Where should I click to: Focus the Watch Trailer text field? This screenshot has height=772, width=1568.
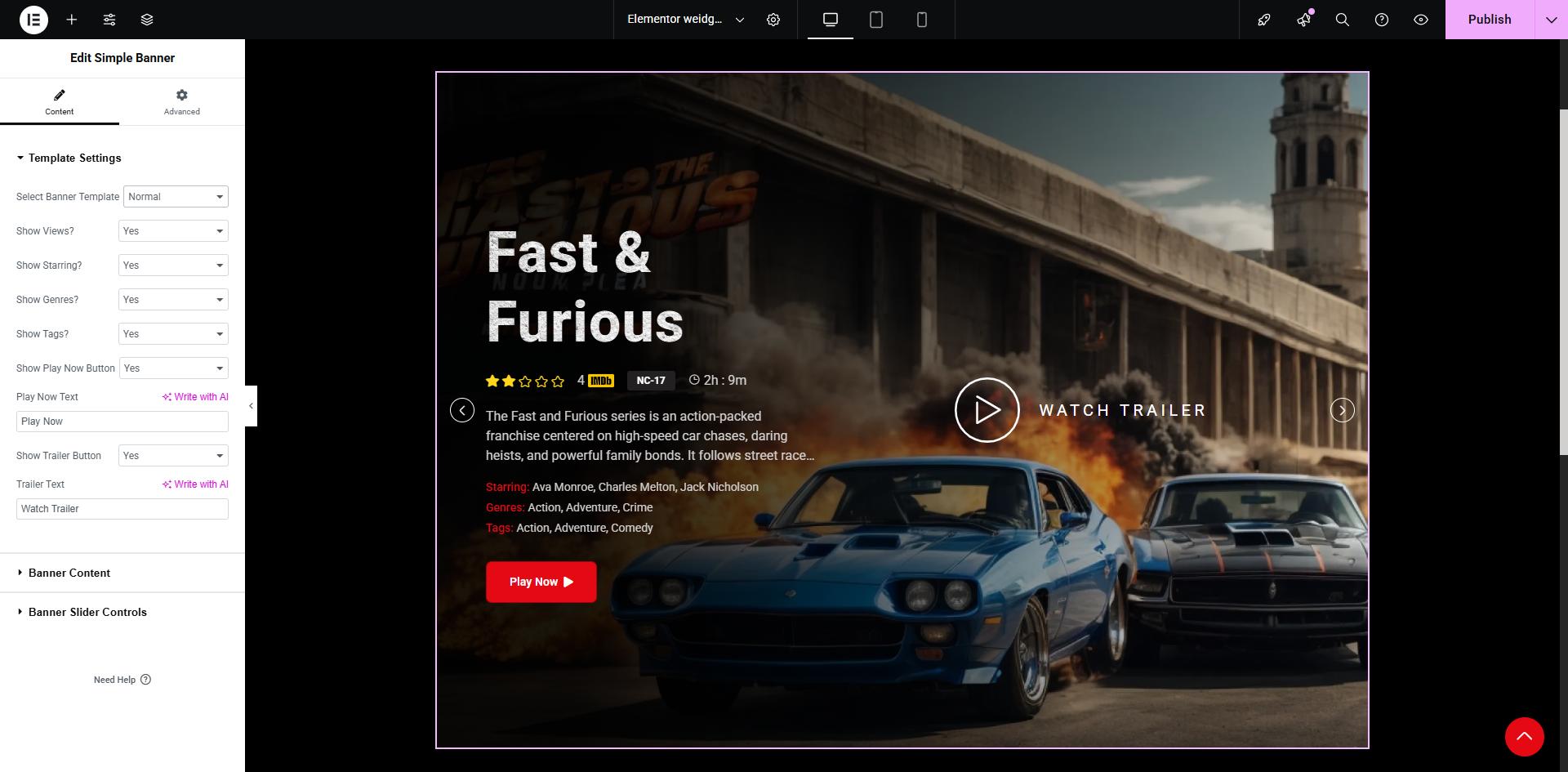click(x=122, y=509)
